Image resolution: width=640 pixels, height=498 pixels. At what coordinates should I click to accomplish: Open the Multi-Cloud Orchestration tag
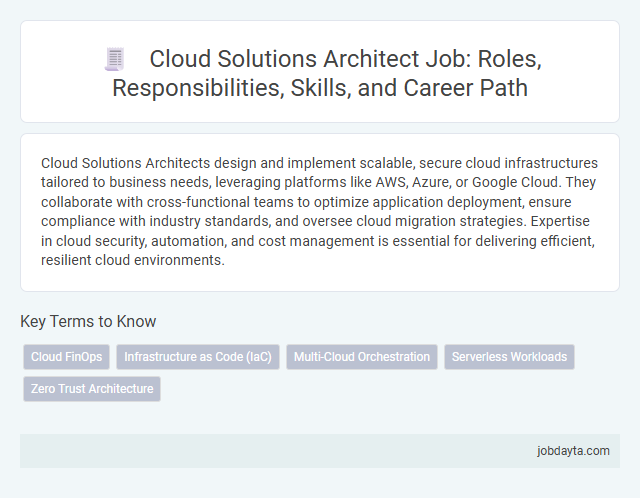[x=362, y=357]
